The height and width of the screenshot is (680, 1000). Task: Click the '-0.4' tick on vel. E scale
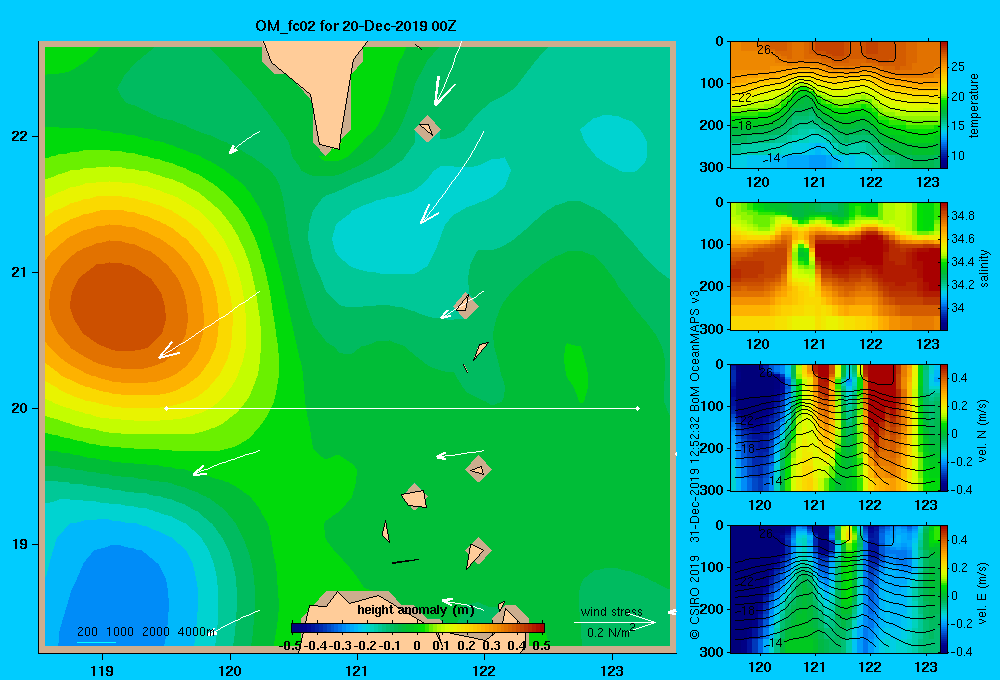(x=962, y=651)
